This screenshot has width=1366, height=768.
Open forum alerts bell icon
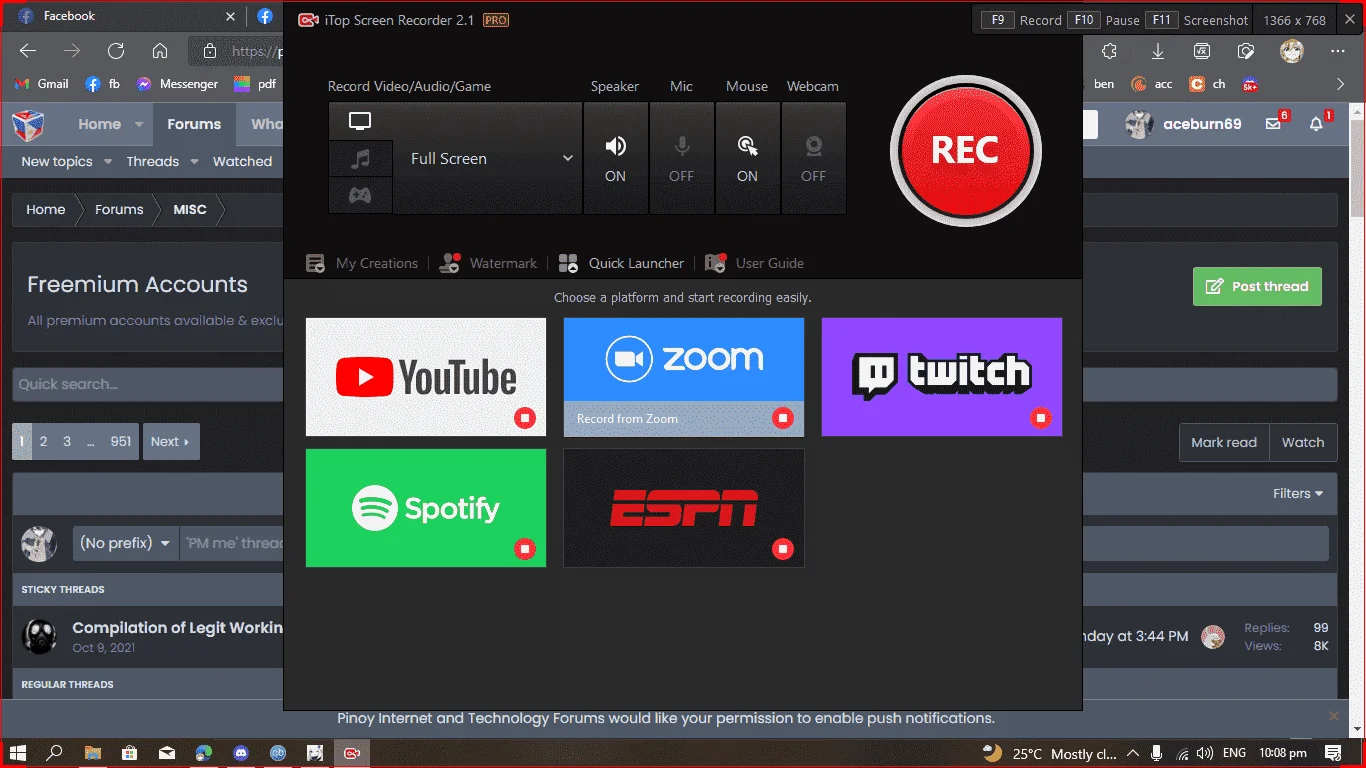[x=1318, y=124]
